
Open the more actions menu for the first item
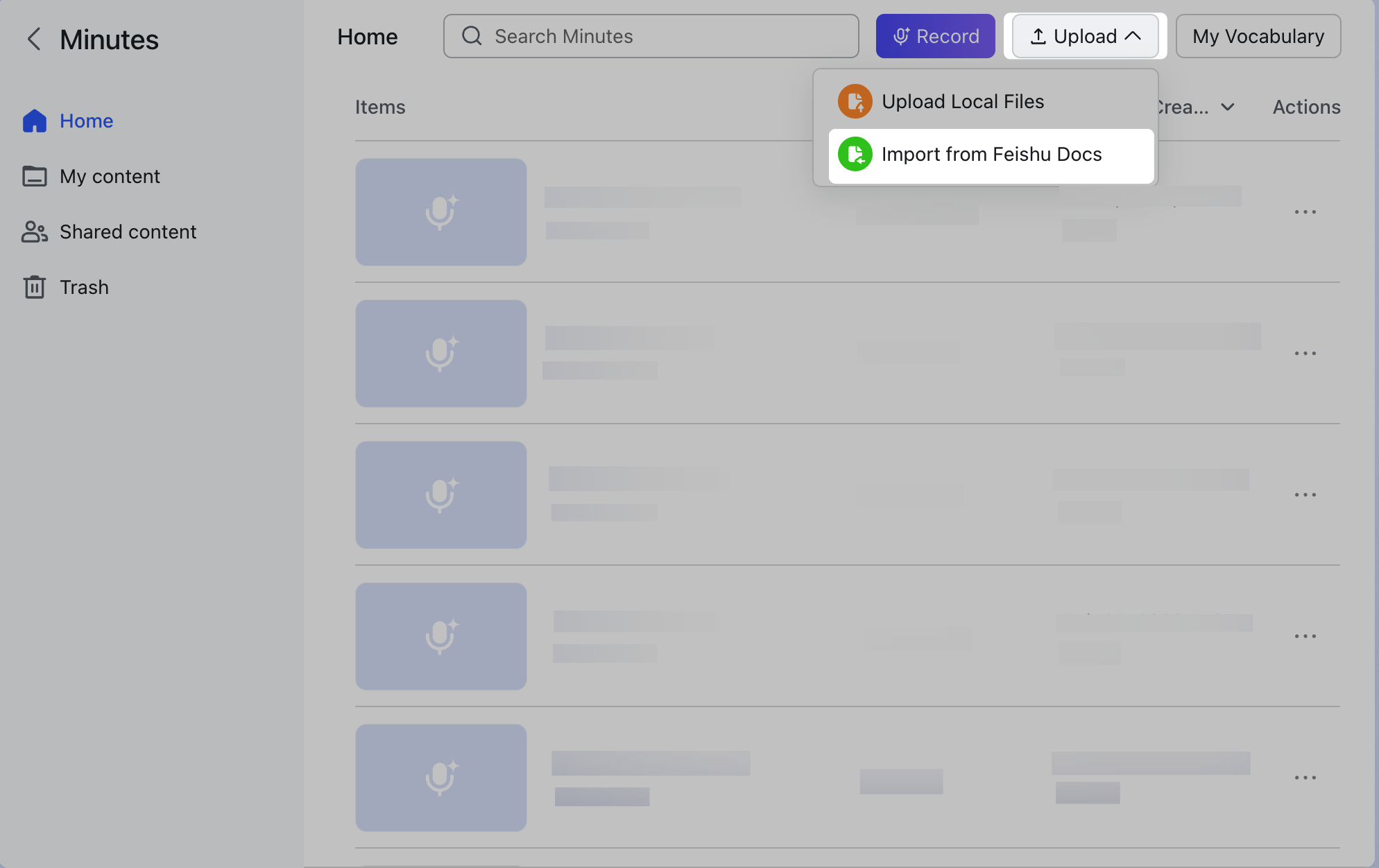1305,212
